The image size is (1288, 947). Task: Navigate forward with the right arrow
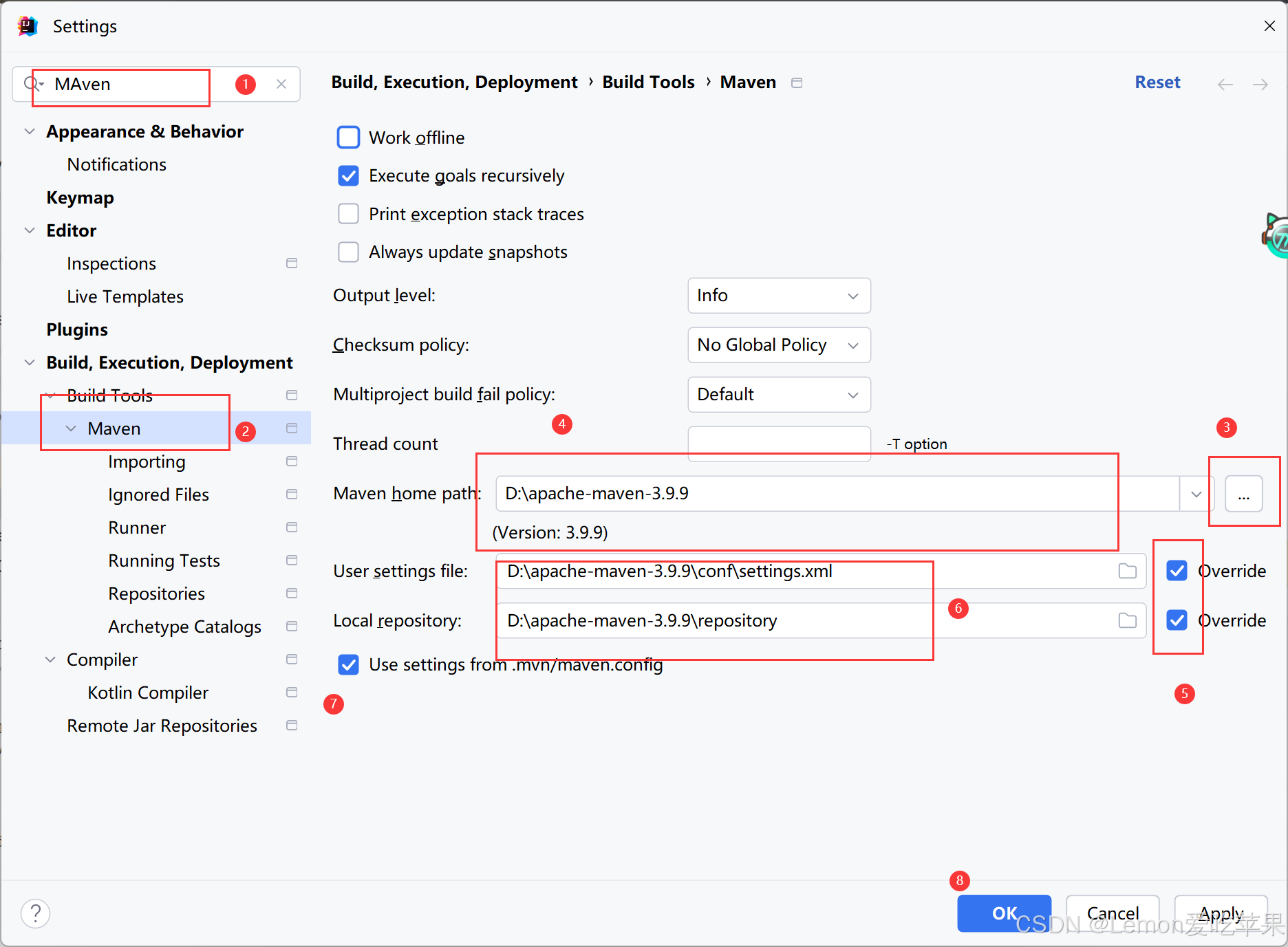1260,84
